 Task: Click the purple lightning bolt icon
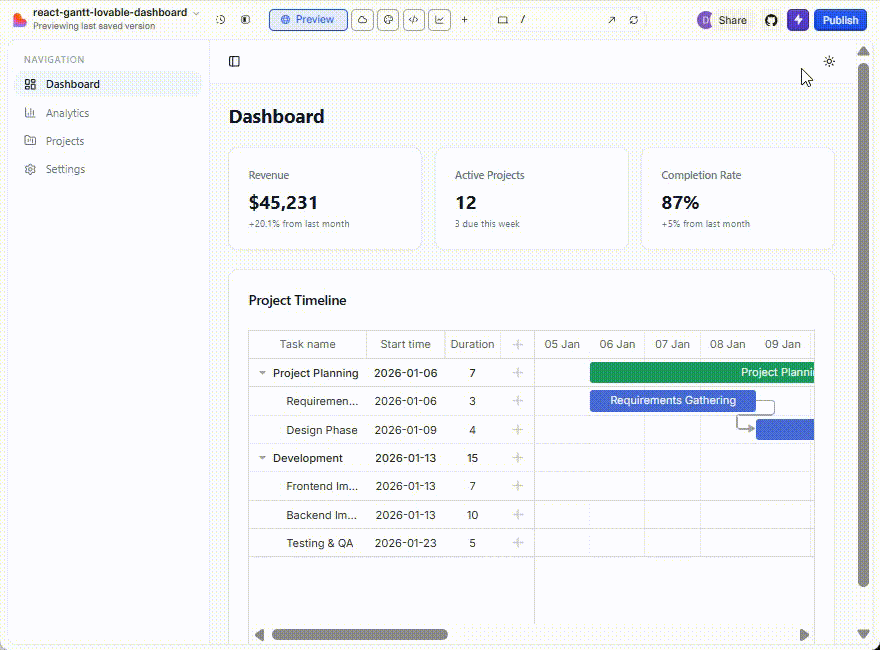coord(798,20)
